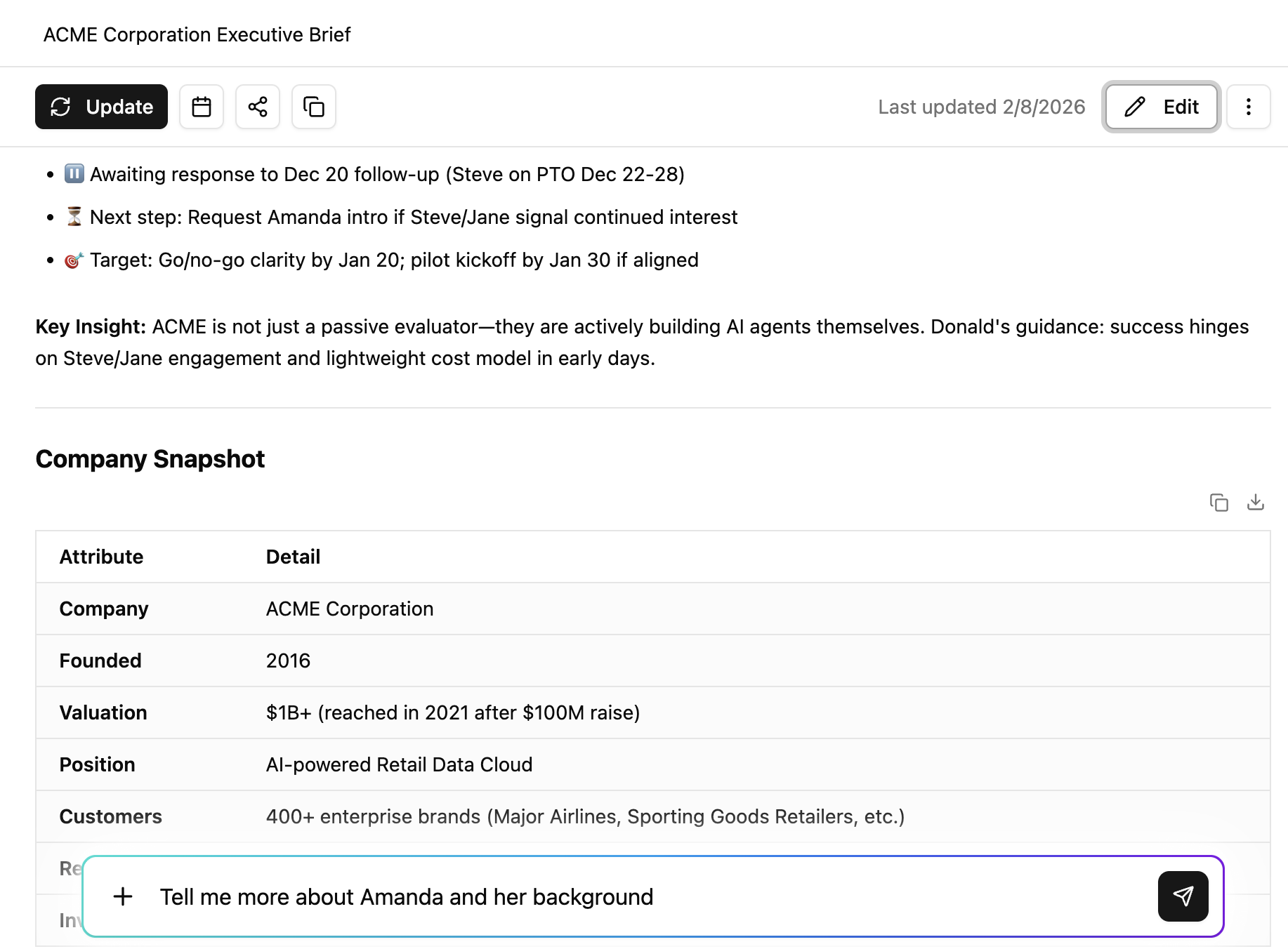
Task: Copy the document using the copy icon
Action: 313,107
